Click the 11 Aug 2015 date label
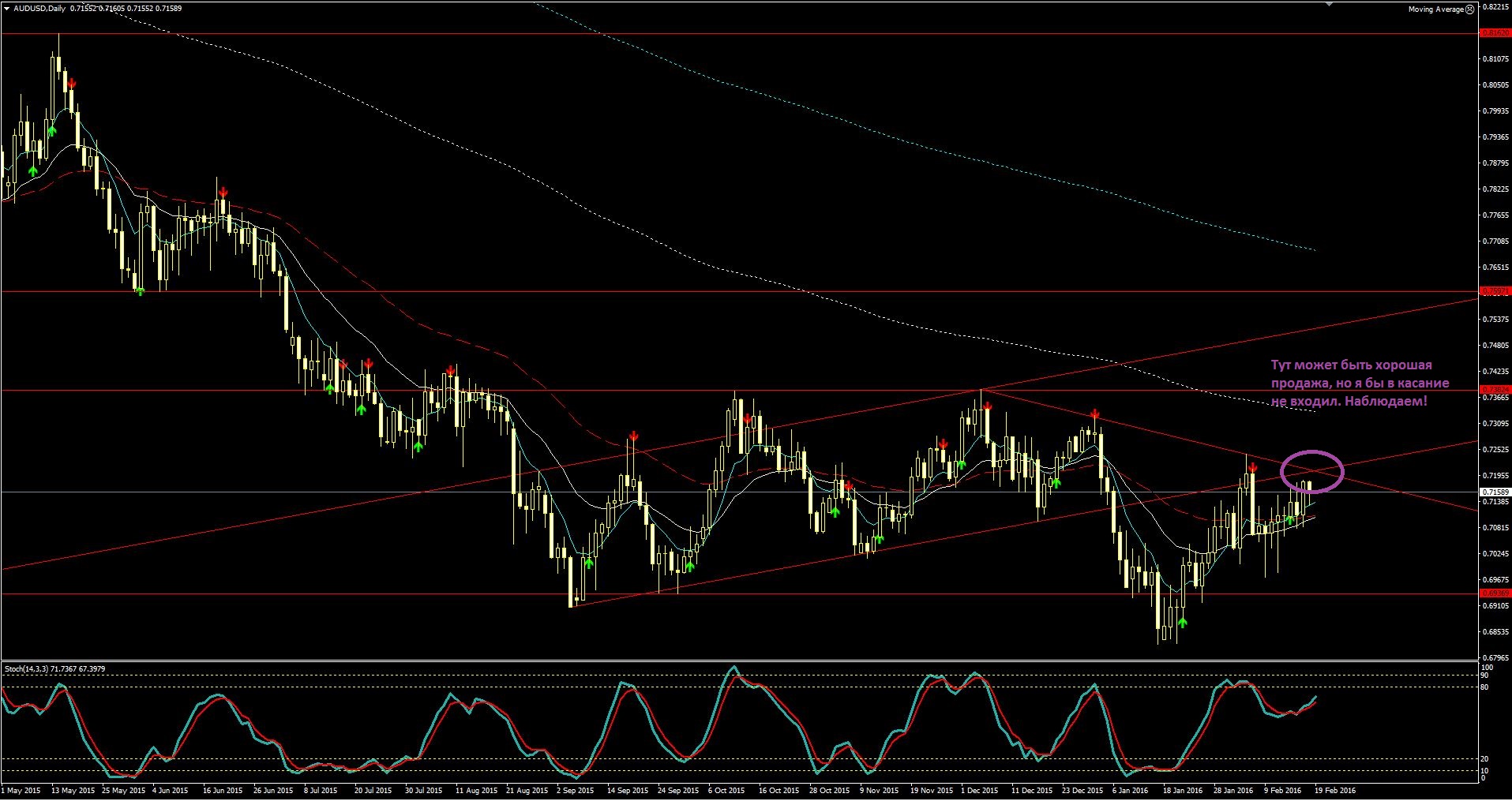1512x801 pixels. tap(476, 790)
